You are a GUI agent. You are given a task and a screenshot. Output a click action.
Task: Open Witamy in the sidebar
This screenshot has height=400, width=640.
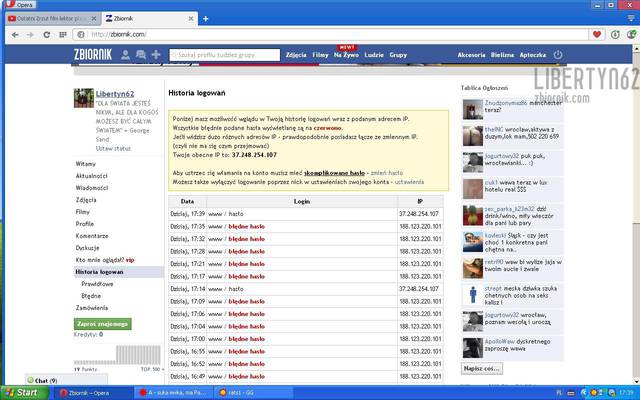coord(86,164)
